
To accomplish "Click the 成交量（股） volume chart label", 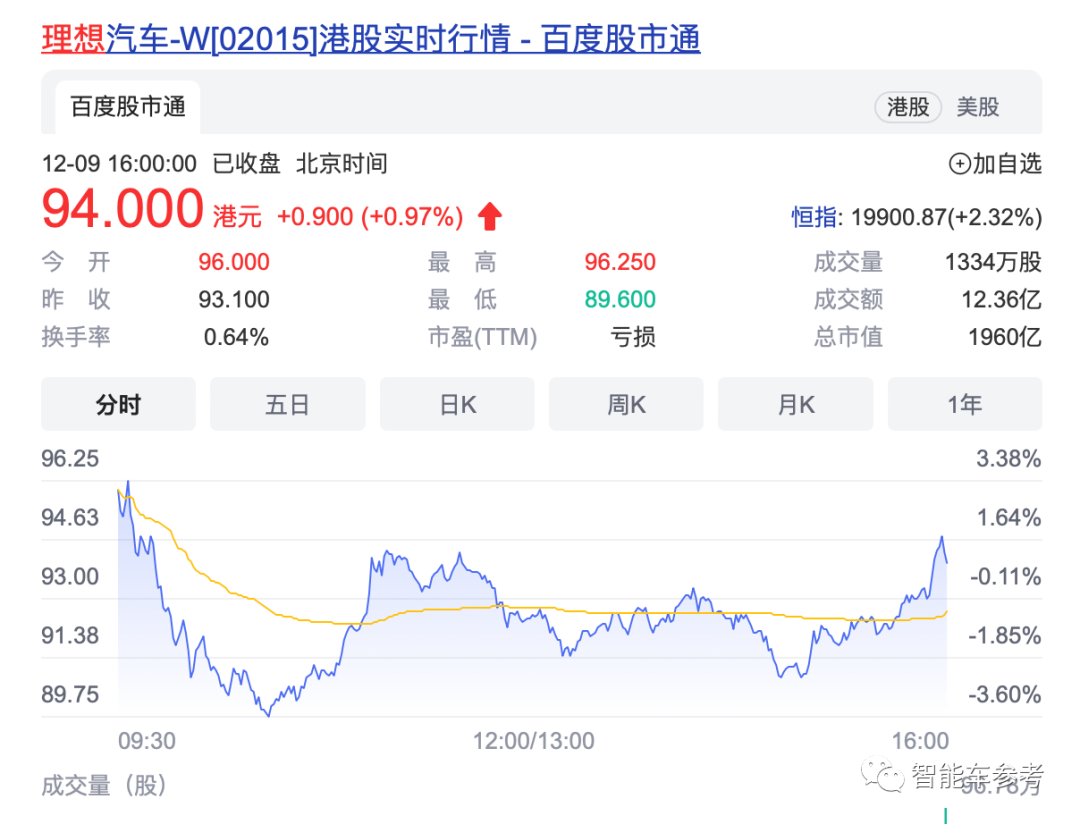I will tap(104, 785).
